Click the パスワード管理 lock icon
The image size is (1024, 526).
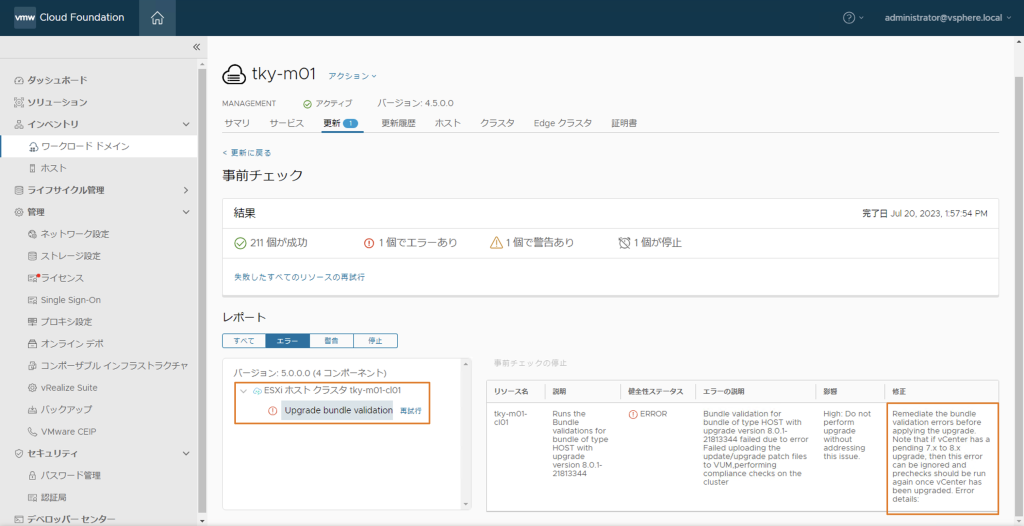point(33,475)
